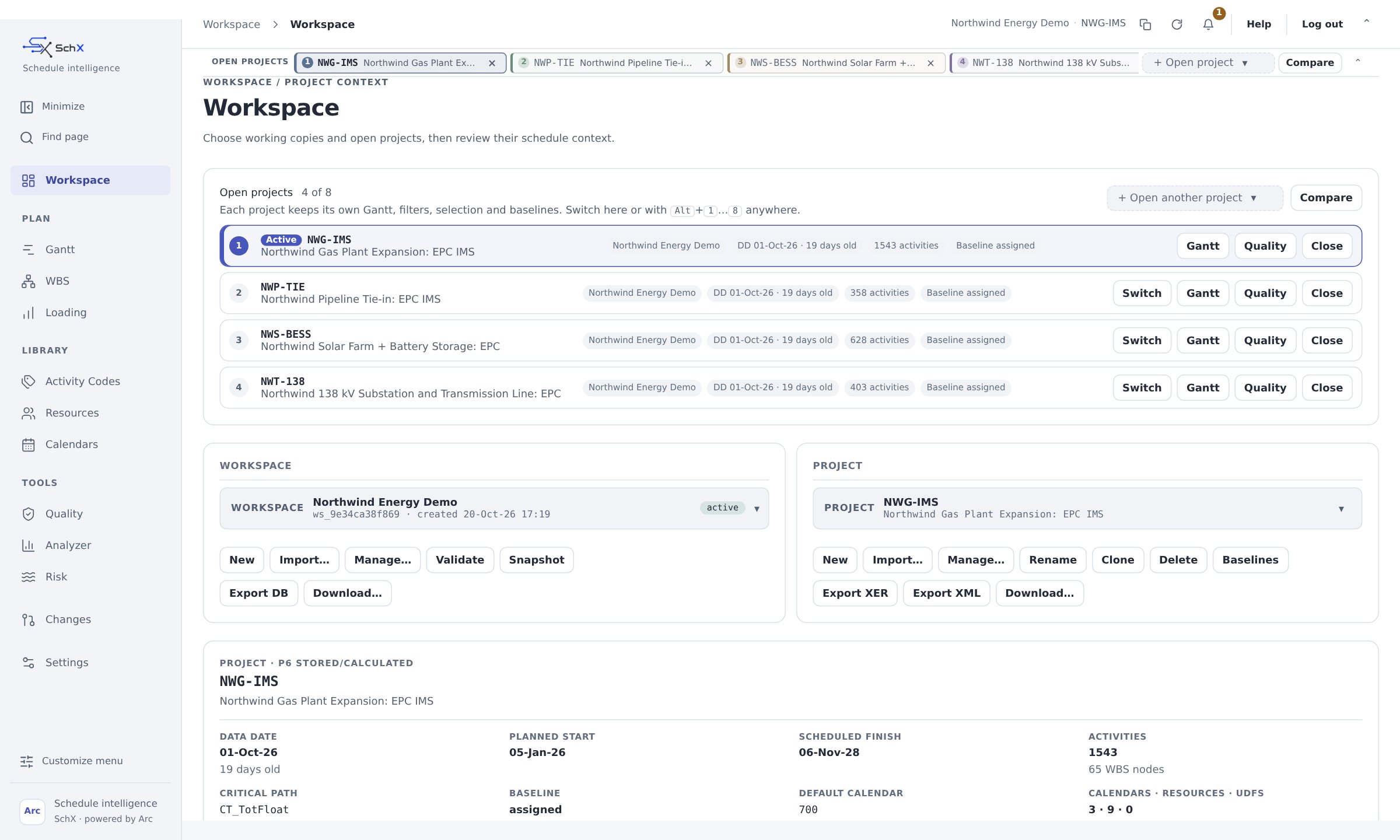Viewport: 1400px width, 840px height.
Task: Click the Workspace breadcrumb root link
Action: (232, 24)
